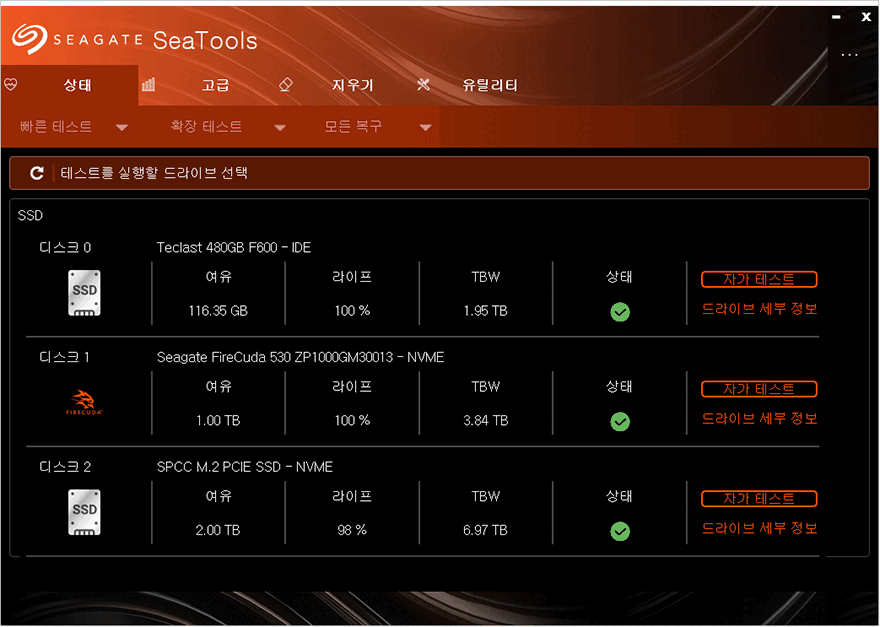Click the SSD icon for 디스크 2
The image size is (880, 627).
[84, 512]
